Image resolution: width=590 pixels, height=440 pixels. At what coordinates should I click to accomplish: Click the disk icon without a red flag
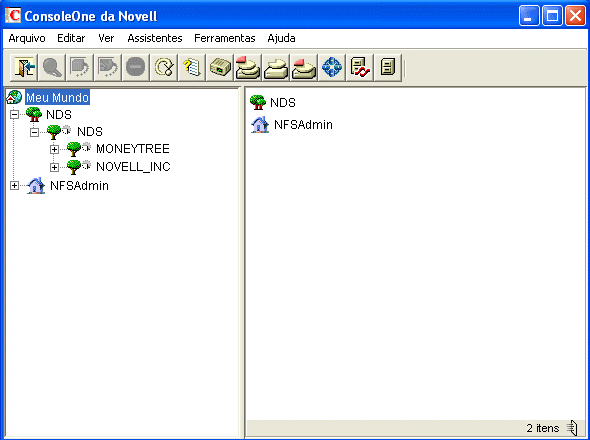click(x=276, y=68)
